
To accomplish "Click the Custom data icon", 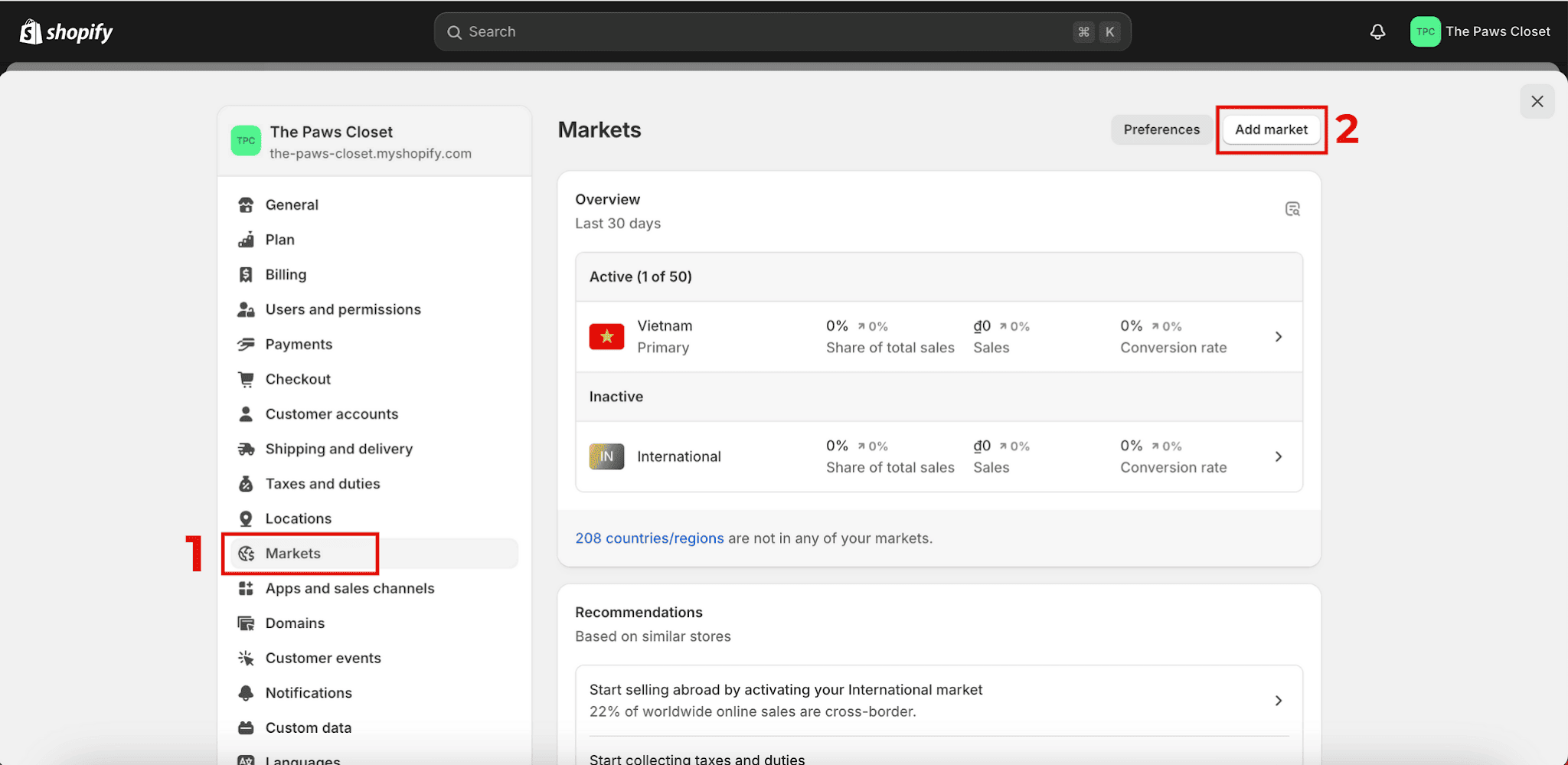I will (246, 727).
